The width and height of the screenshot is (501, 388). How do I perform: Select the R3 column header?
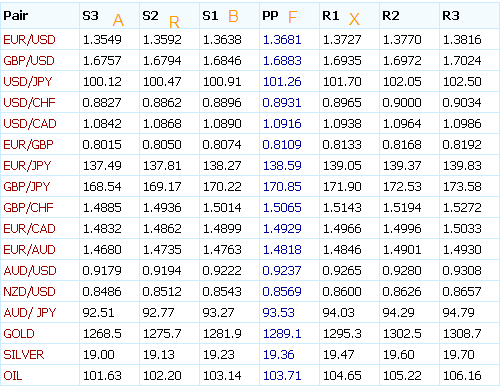tap(451, 16)
